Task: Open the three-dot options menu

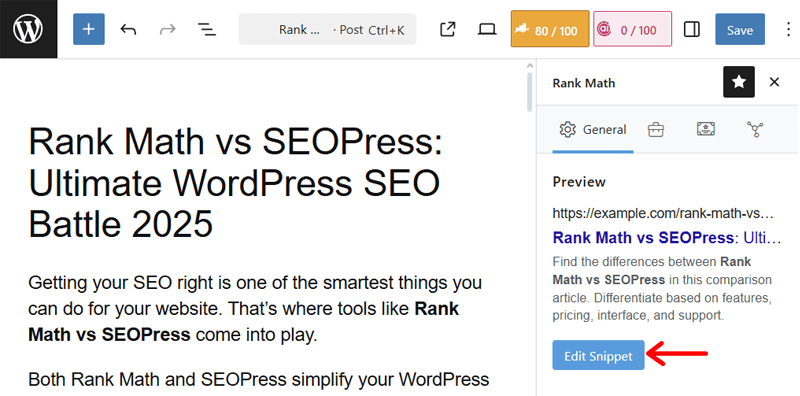Action: 789,30
